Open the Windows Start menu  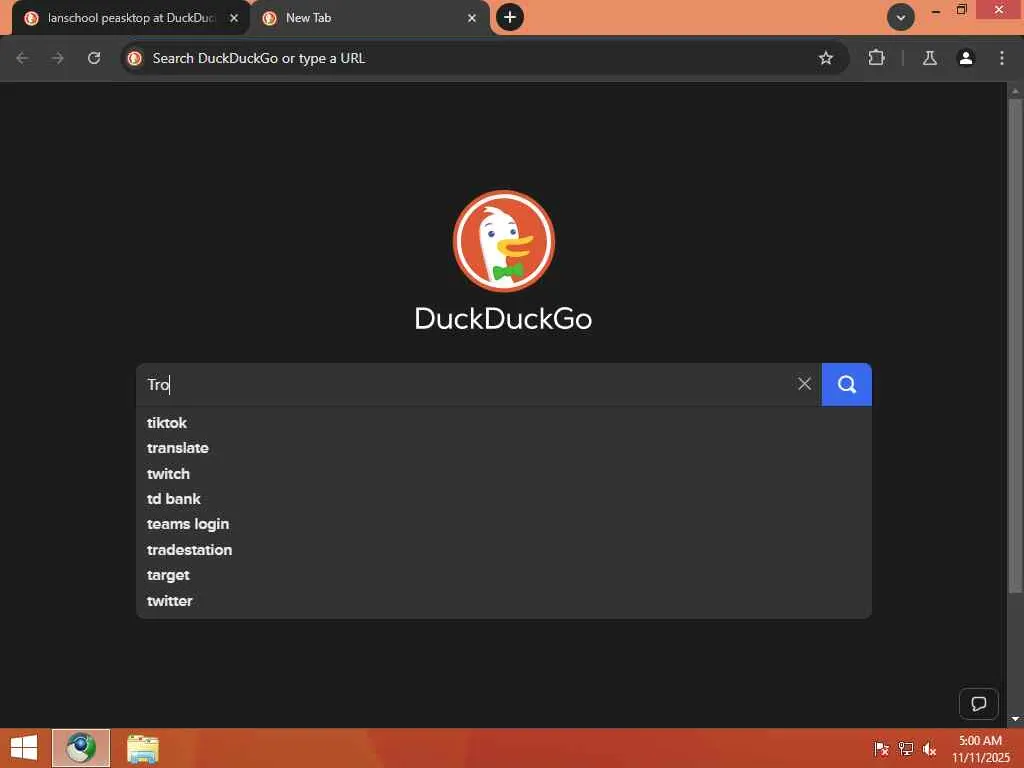pos(24,748)
